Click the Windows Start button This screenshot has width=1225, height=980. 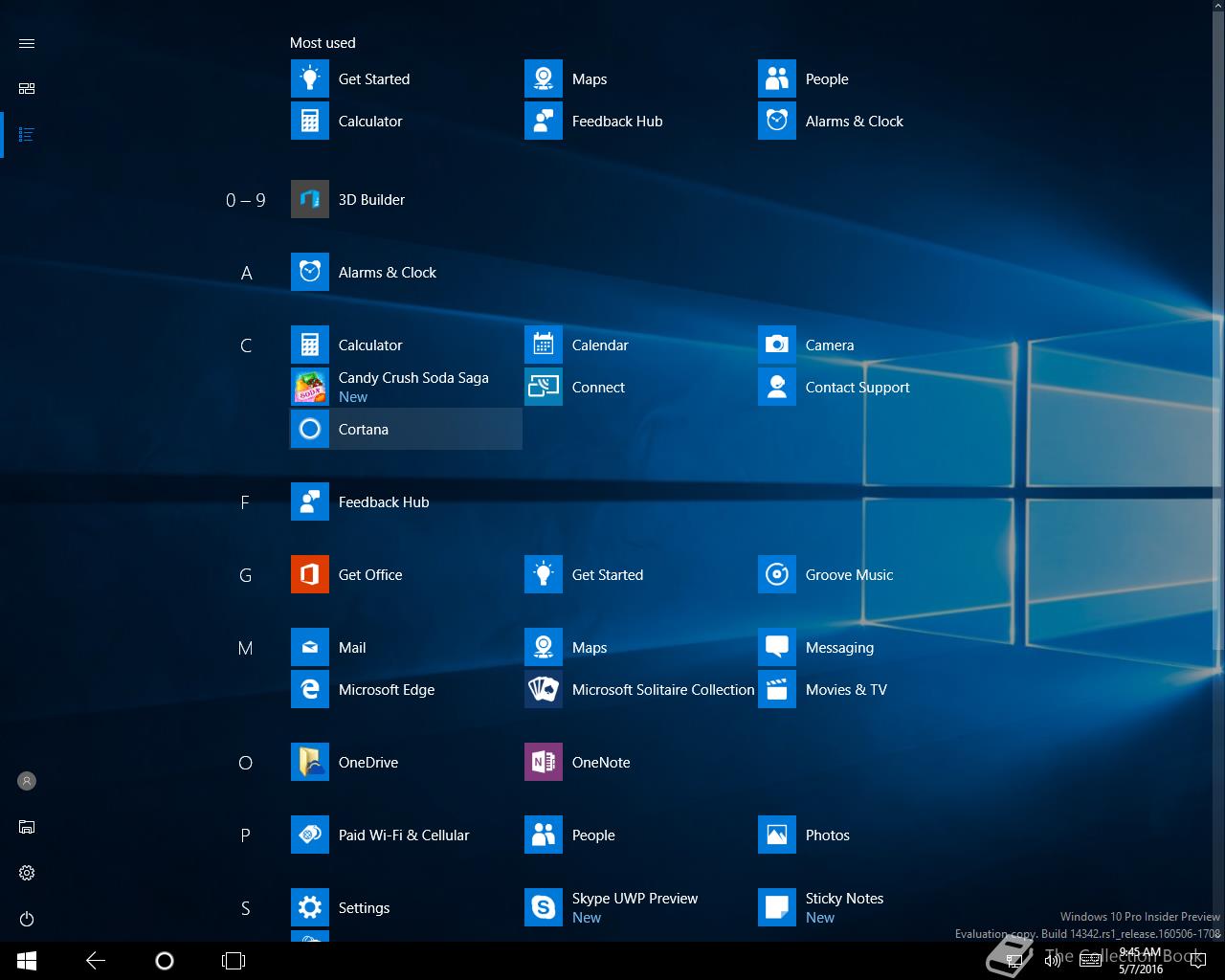tap(27, 961)
